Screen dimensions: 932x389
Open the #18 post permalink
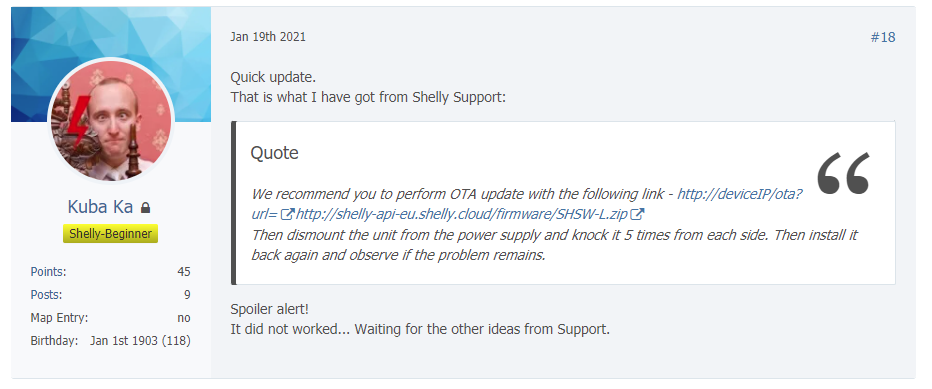(883, 37)
